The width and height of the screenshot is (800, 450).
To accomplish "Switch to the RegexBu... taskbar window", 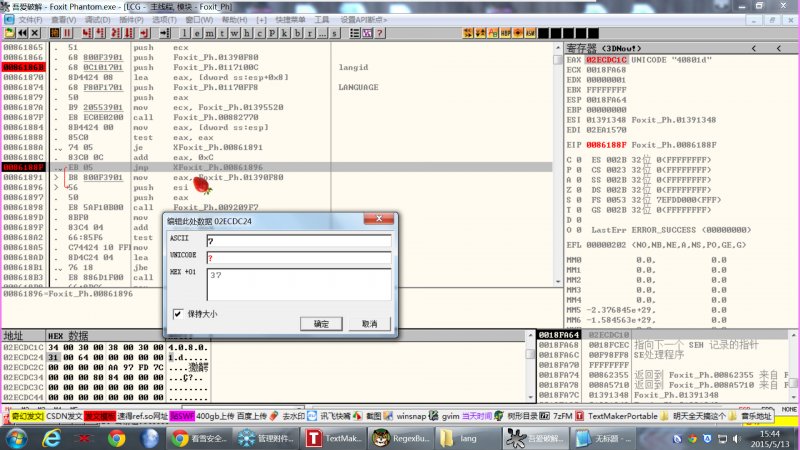I will tap(401, 438).
